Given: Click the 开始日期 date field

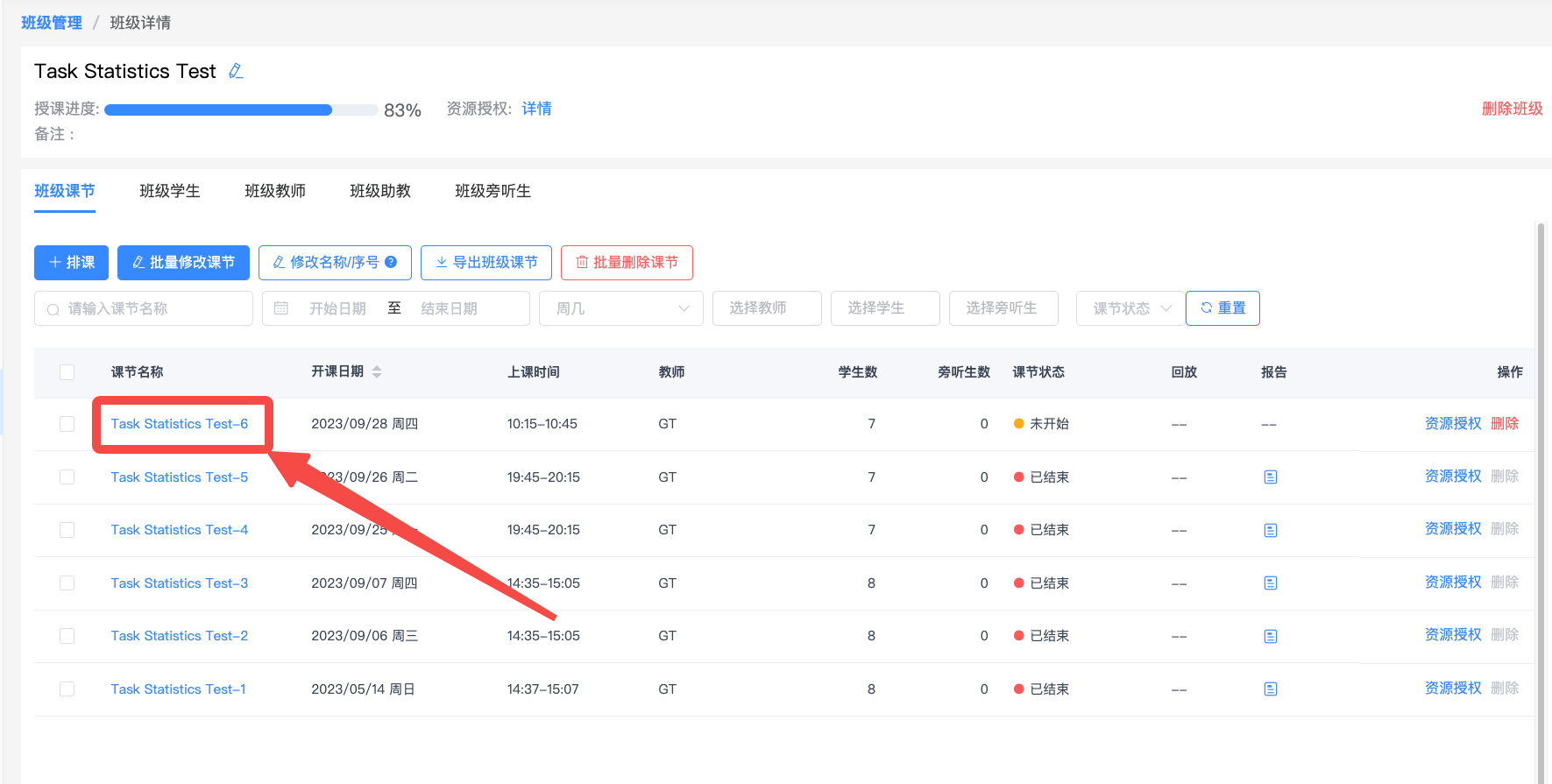Looking at the screenshot, I should pos(337,308).
